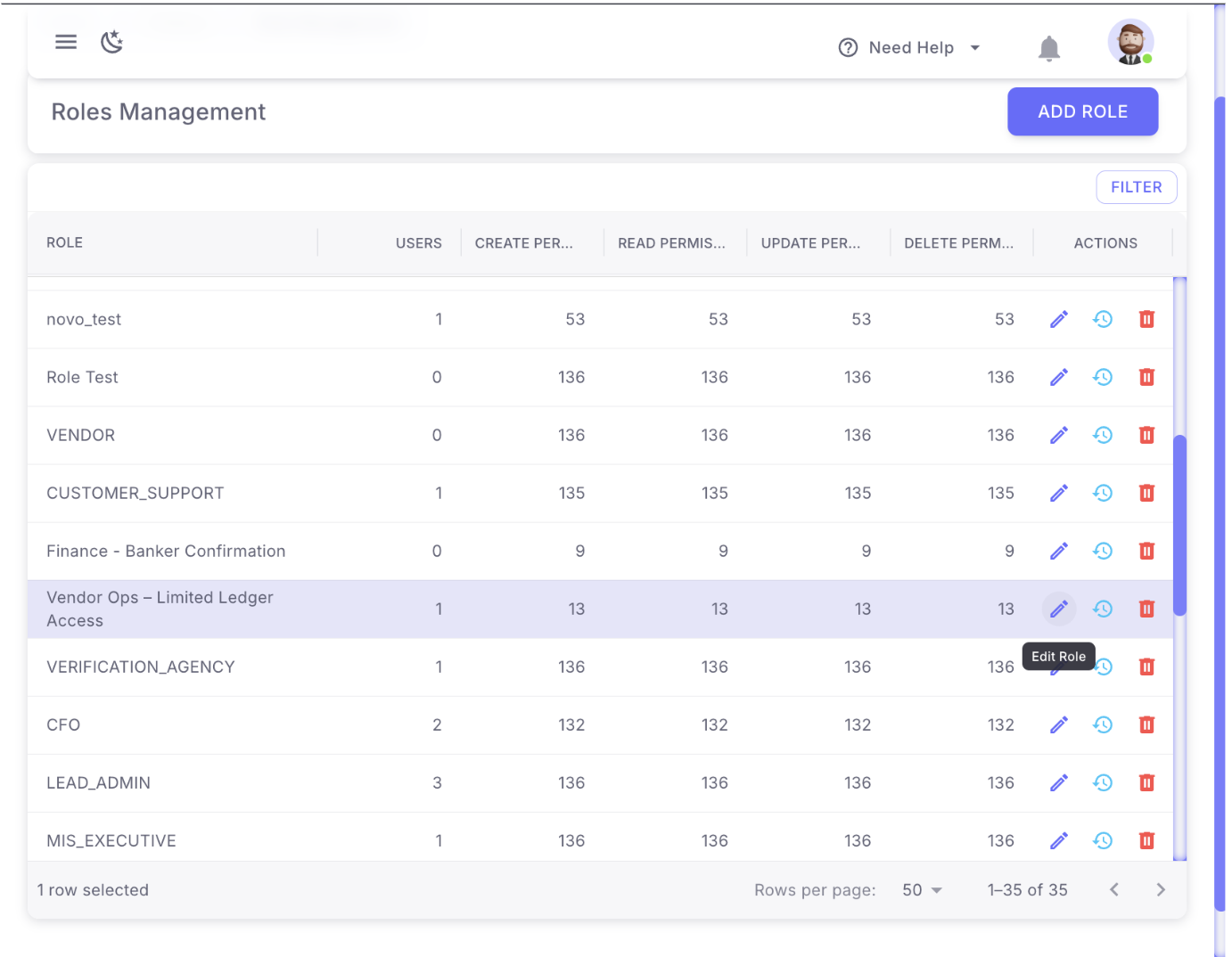Expand the Need Help dropdown
The height and width of the screenshot is (957, 1232).
(909, 48)
